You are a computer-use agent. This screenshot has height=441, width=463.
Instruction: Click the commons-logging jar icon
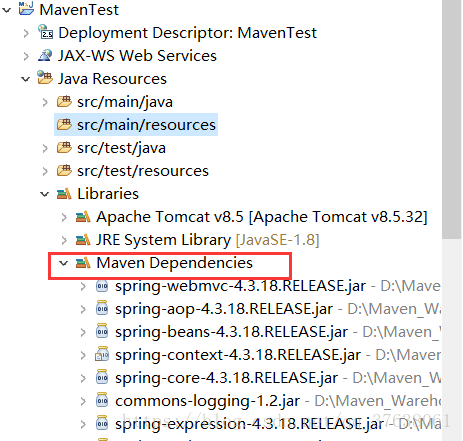coord(102,401)
